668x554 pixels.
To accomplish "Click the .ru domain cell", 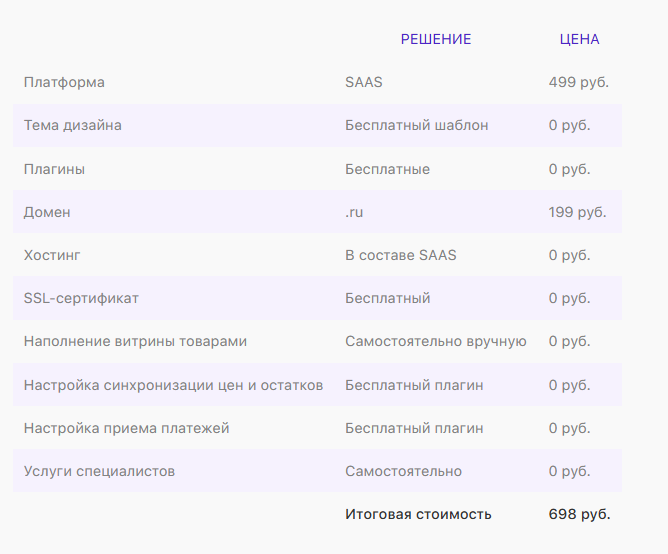I will coord(353,212).
